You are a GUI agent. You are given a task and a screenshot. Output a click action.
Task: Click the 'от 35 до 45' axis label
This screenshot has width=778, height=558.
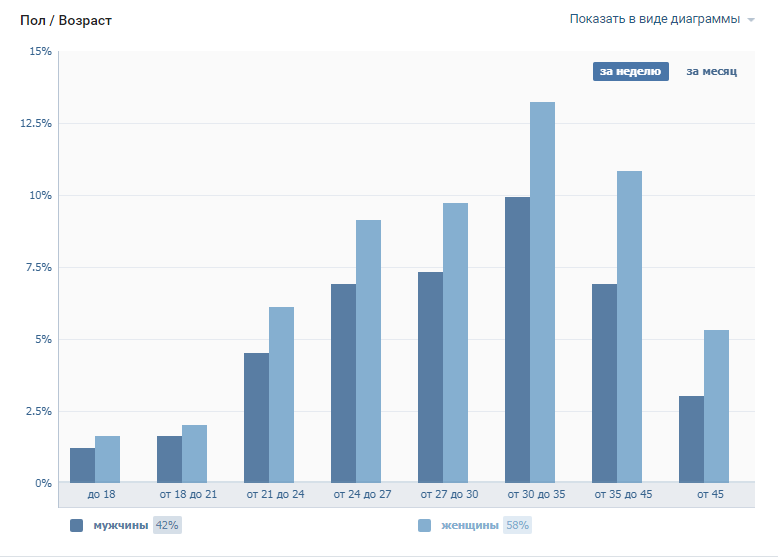point(623,495)
